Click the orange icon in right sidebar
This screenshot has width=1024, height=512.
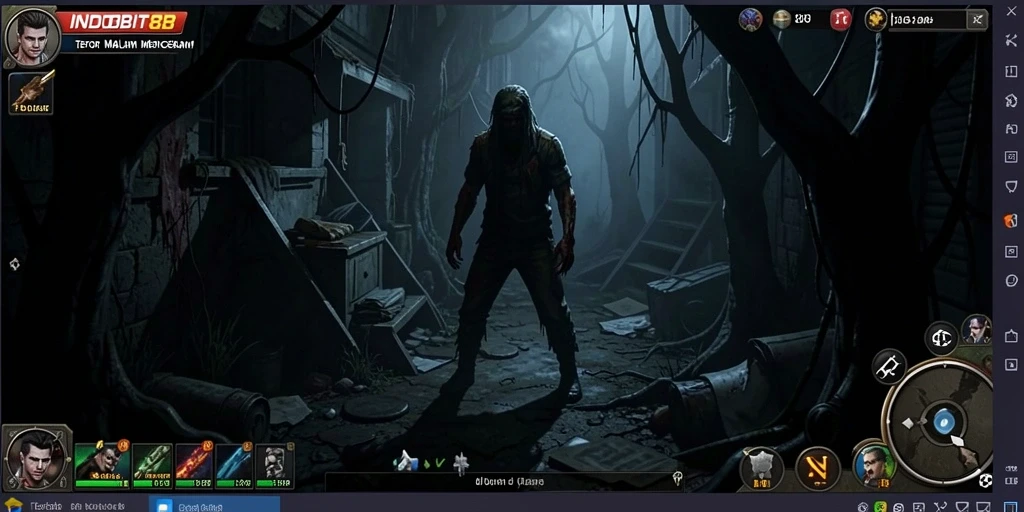(1010, 221)
